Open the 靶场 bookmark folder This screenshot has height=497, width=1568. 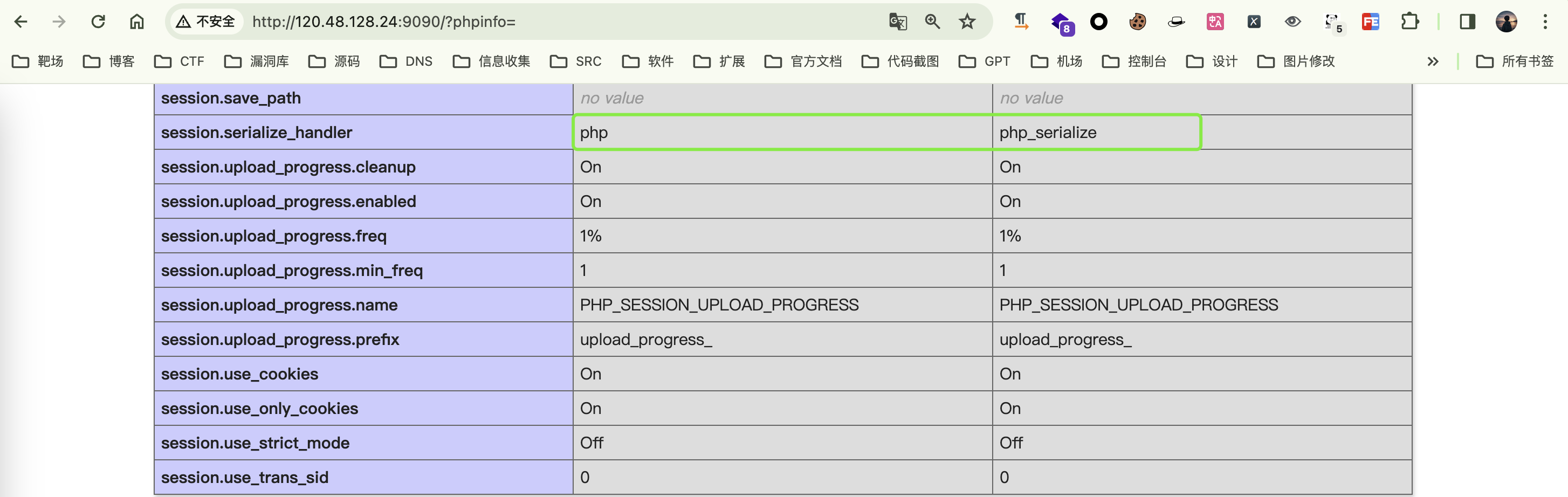[x=38, y=61]
